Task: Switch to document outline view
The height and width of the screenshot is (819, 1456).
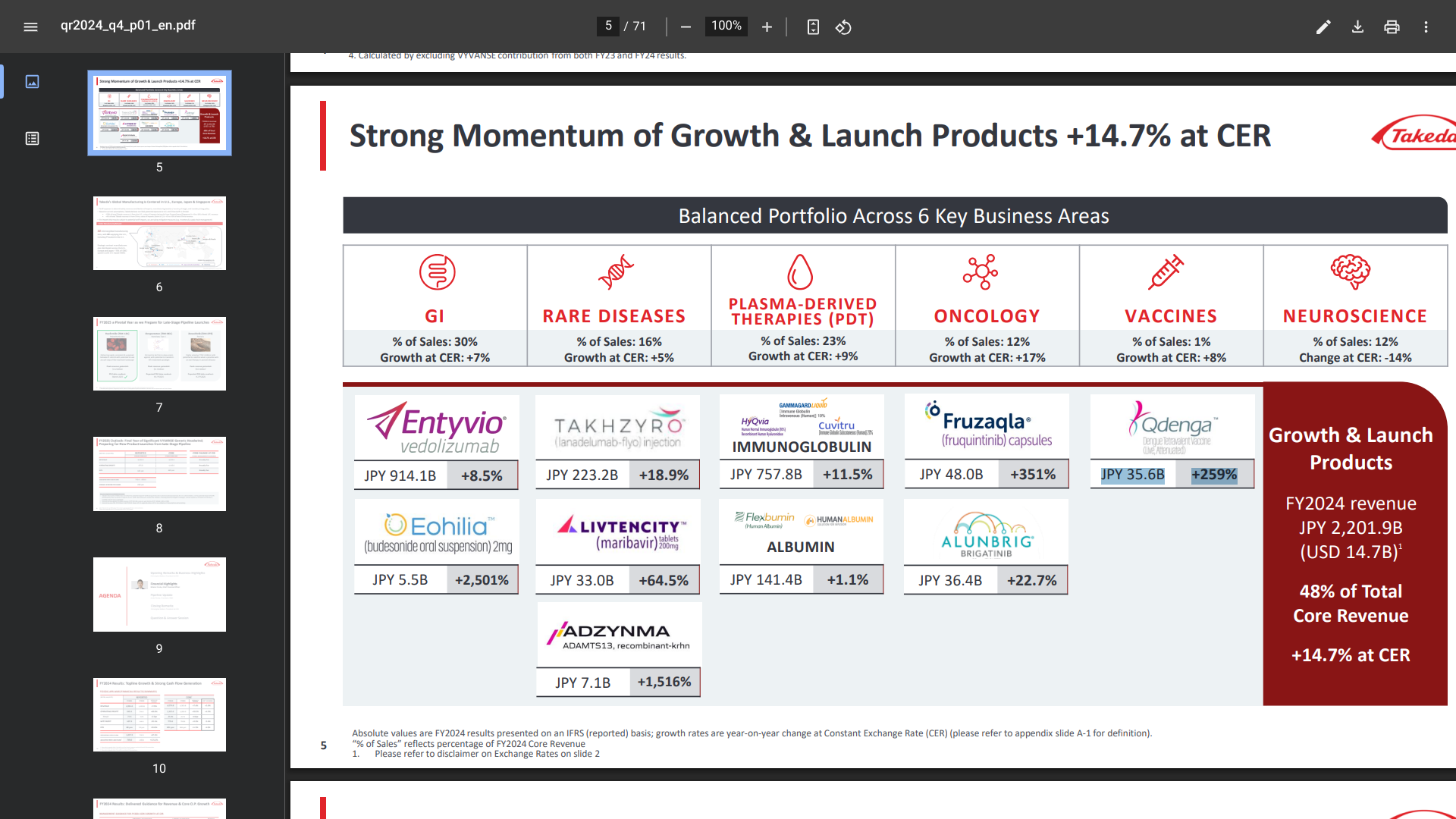Action: [x=32, y=138]
